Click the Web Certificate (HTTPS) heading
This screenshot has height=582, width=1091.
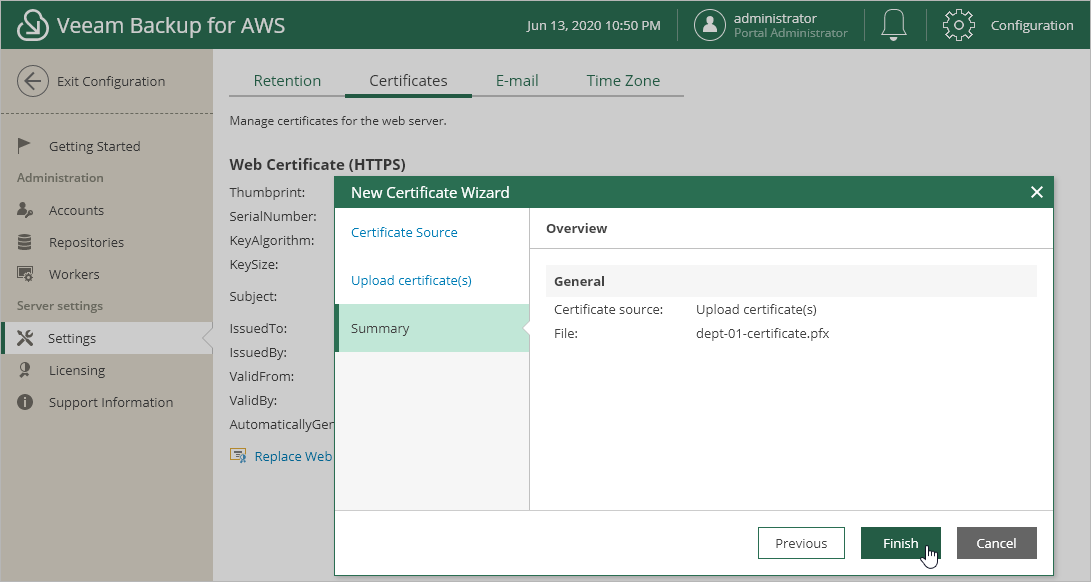pos(317,164)
